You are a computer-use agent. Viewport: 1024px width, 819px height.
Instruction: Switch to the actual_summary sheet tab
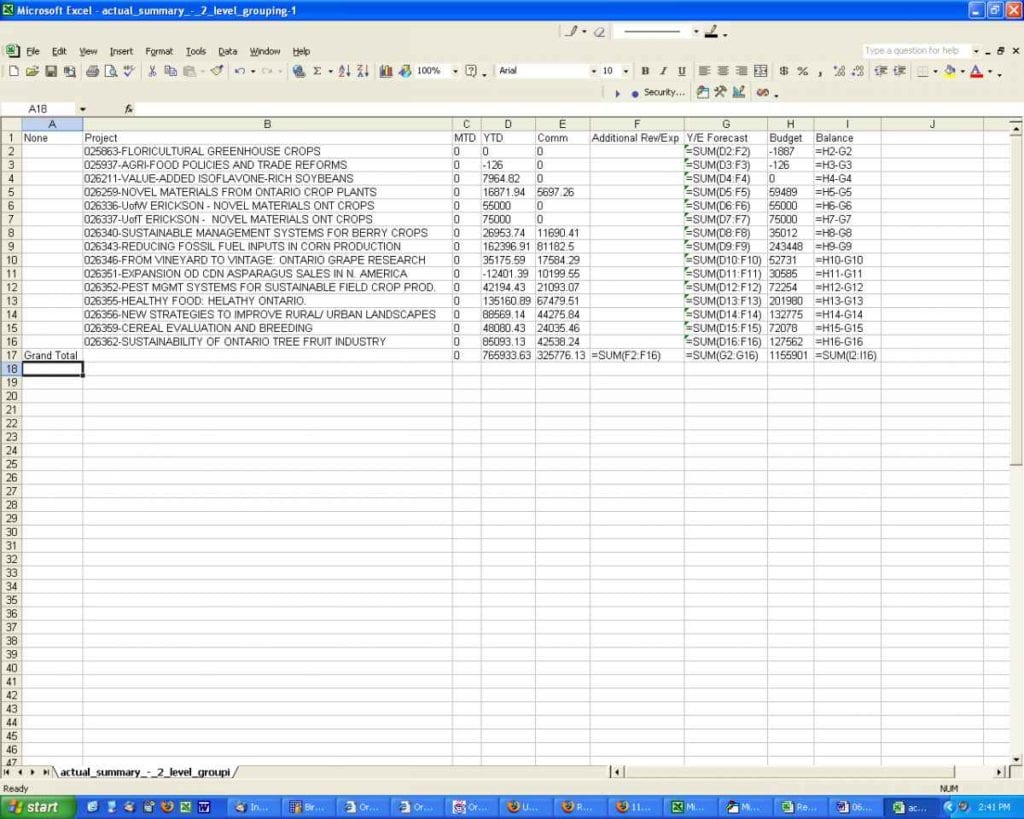[145, 772]
